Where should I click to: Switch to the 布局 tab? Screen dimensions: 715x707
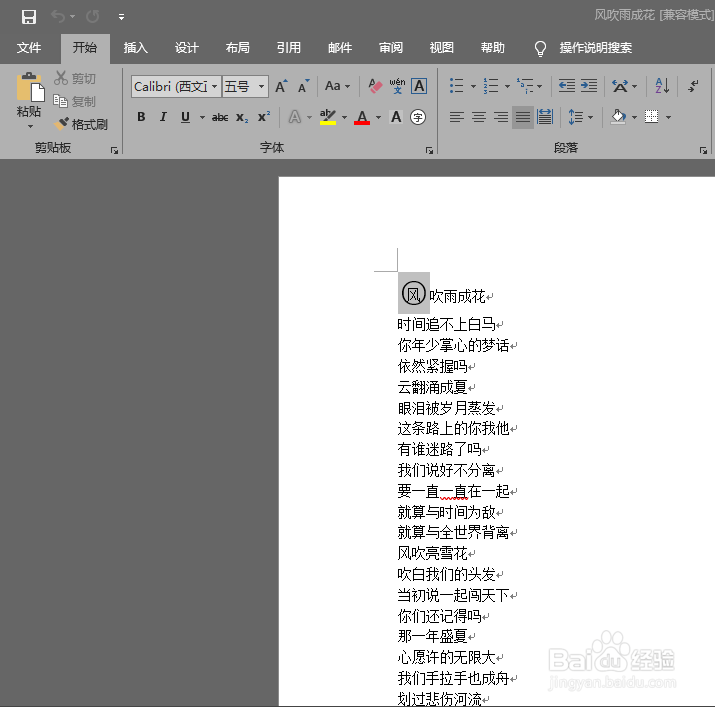(x=238, y=48)
